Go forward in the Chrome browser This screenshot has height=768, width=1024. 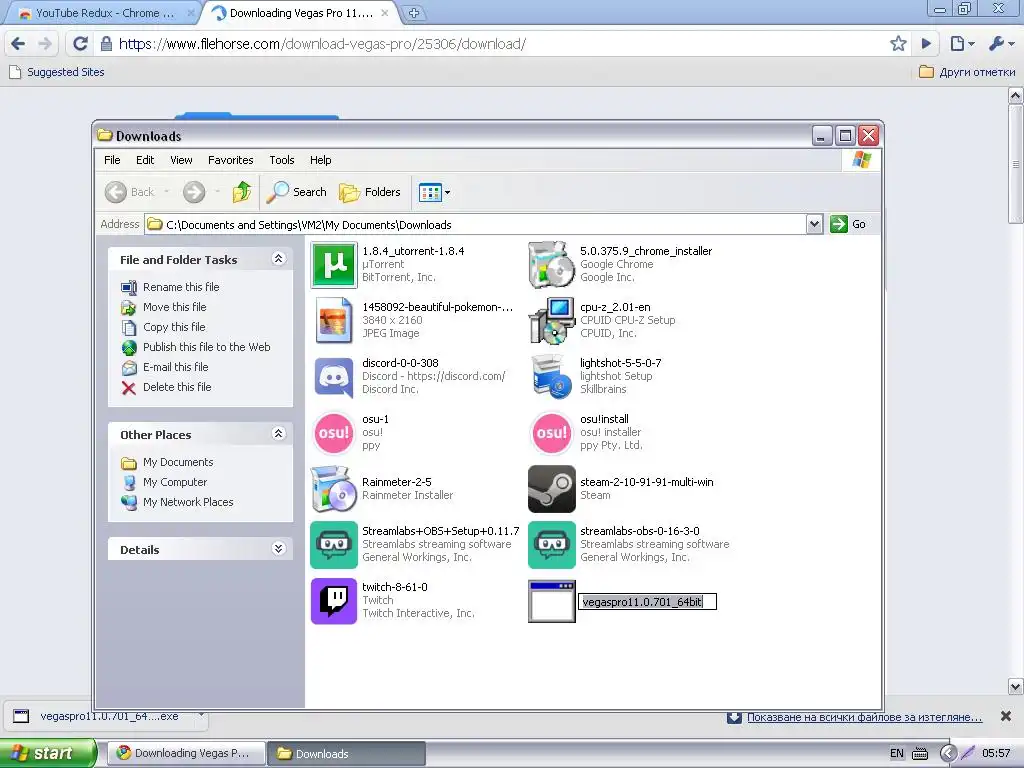pyautogui.click(x=44, y=44)
